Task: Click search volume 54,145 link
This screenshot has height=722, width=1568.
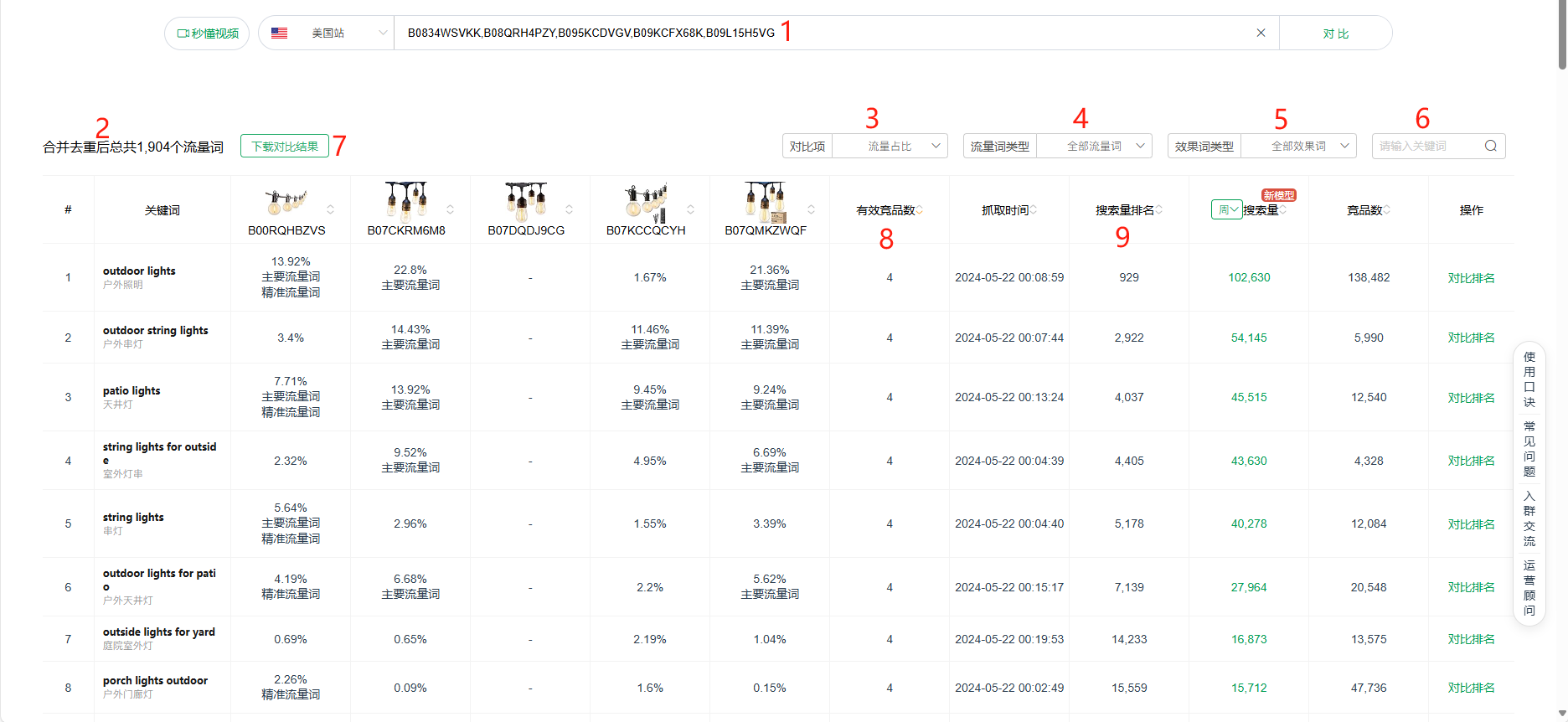Action: coord(1249,338)
